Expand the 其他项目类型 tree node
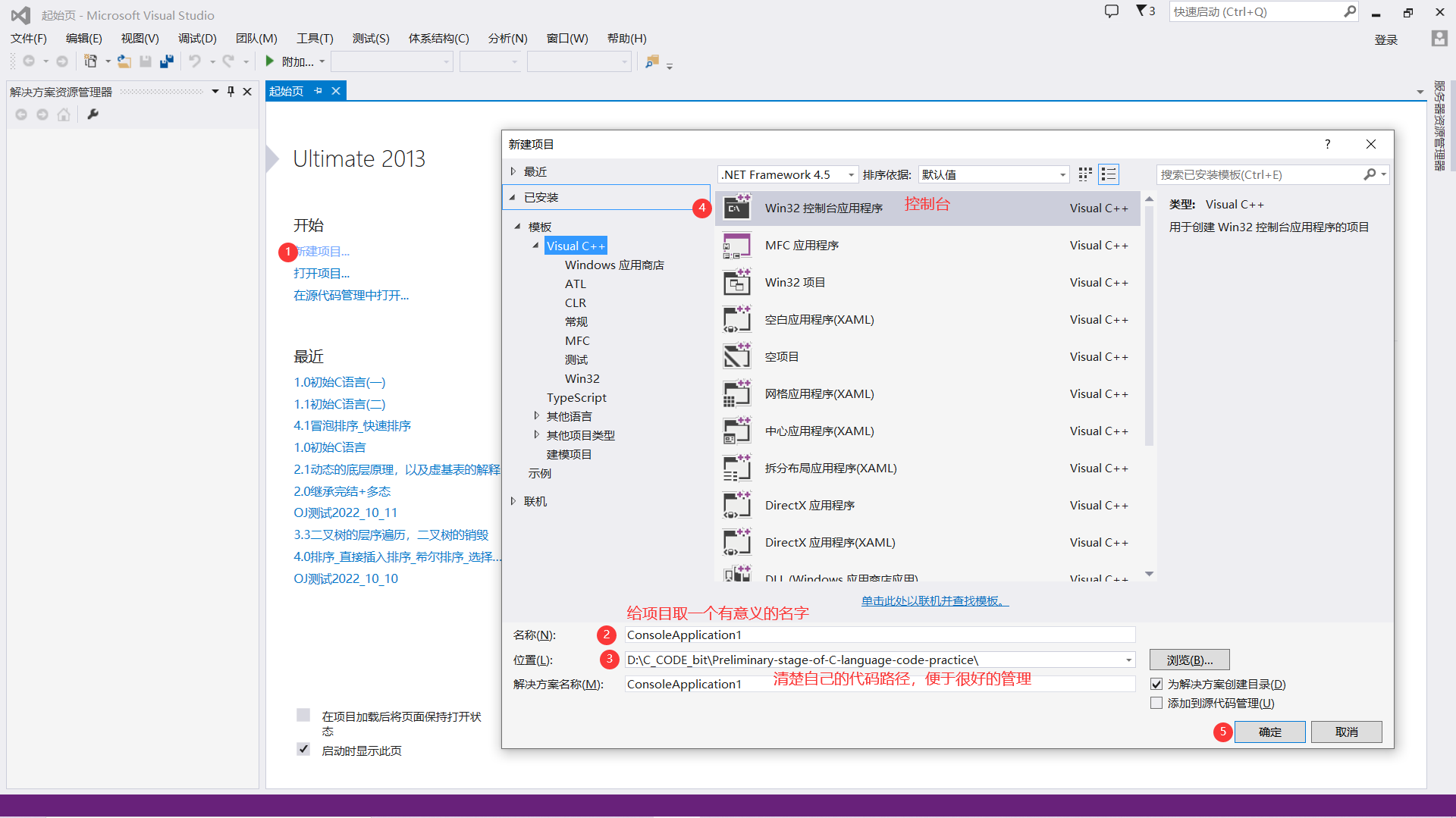This screenshot has width=1456, height=818. (536, 434)
